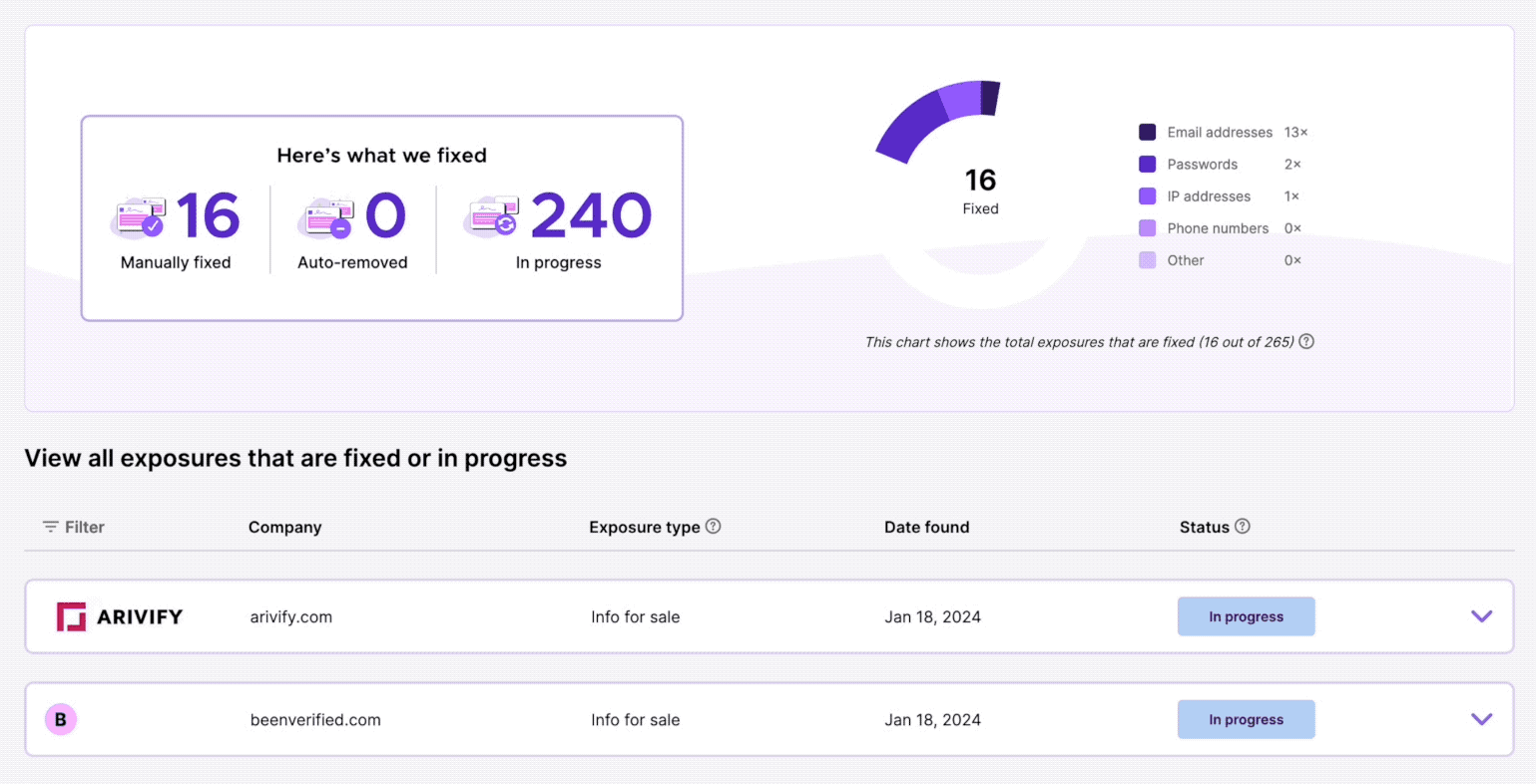
Task: Click the Manually fixed illustration icon
Action: [138, 216]
